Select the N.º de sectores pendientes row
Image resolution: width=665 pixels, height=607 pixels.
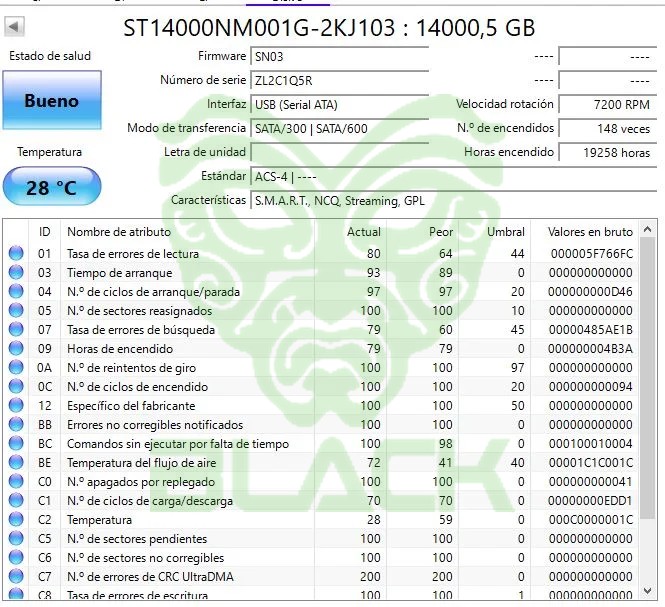[321, 539]
